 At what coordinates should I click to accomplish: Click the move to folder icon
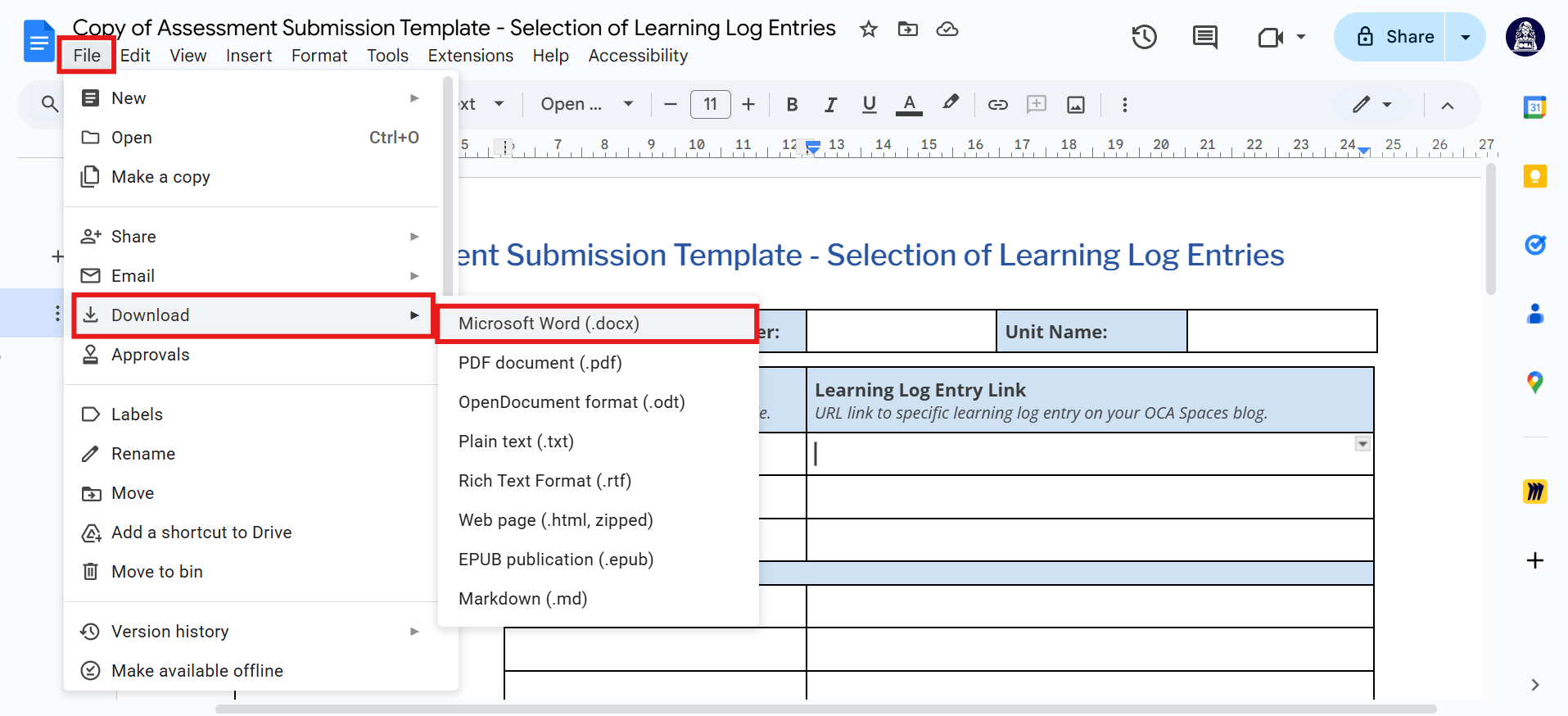908,29
